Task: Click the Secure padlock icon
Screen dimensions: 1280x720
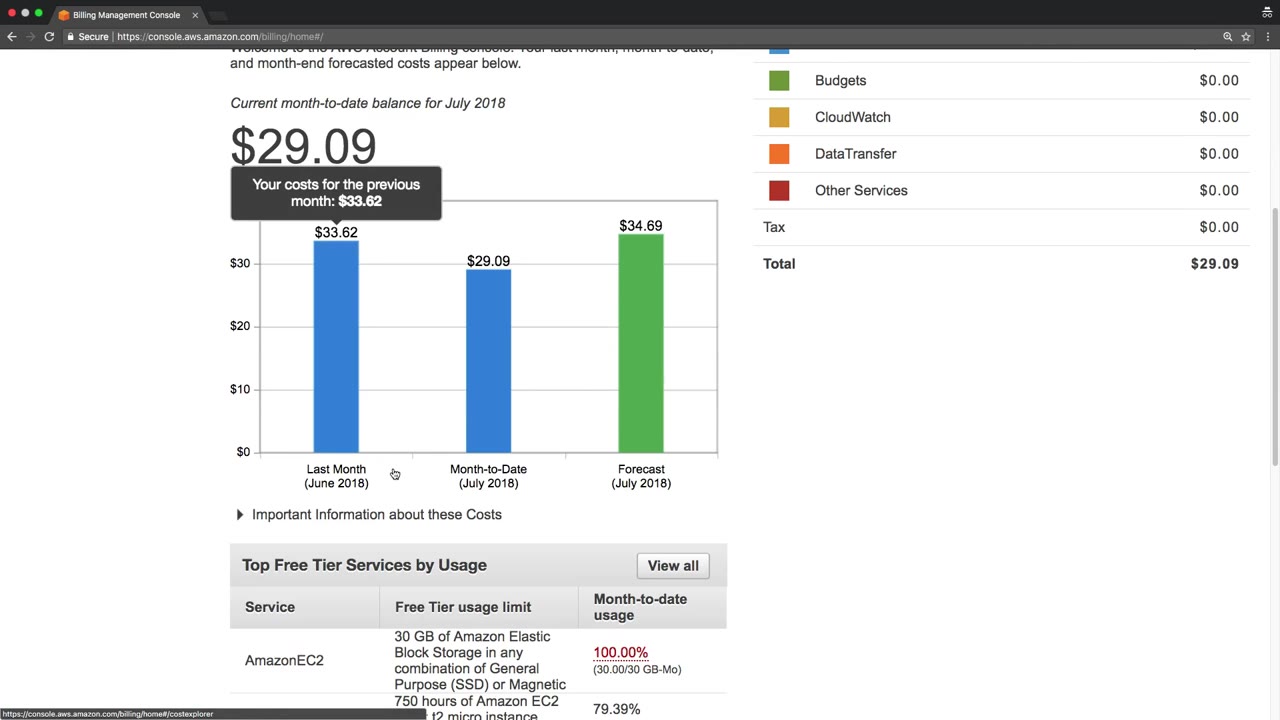Action: click(x=71, y=37)
